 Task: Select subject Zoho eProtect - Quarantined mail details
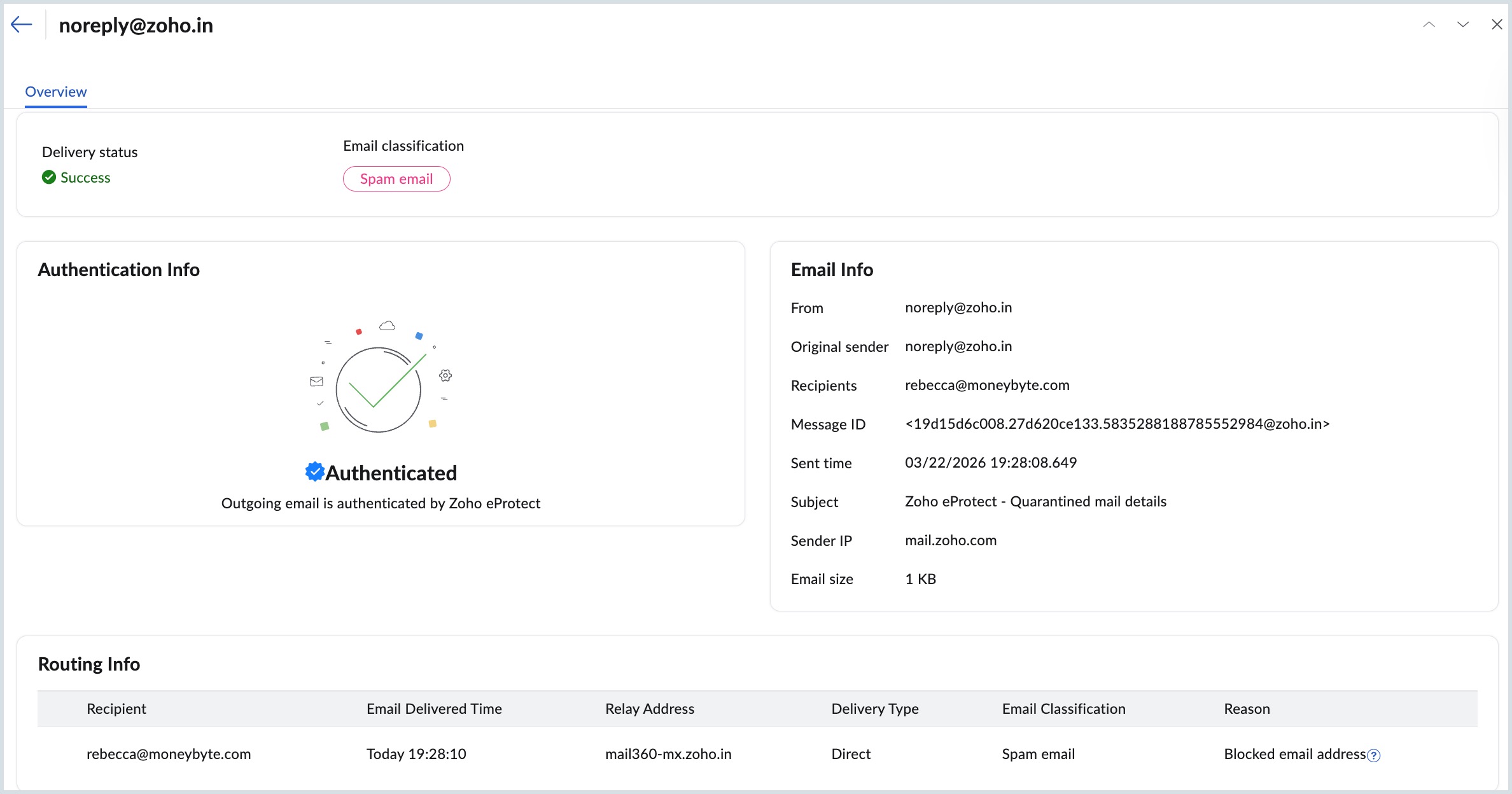1036,502
